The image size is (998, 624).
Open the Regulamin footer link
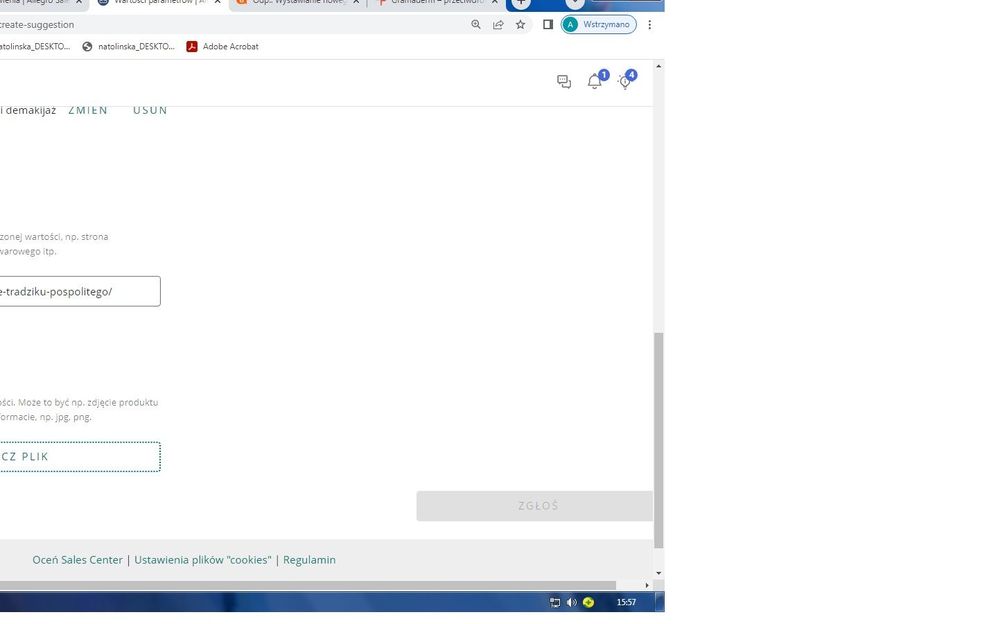tap(309, 560)
